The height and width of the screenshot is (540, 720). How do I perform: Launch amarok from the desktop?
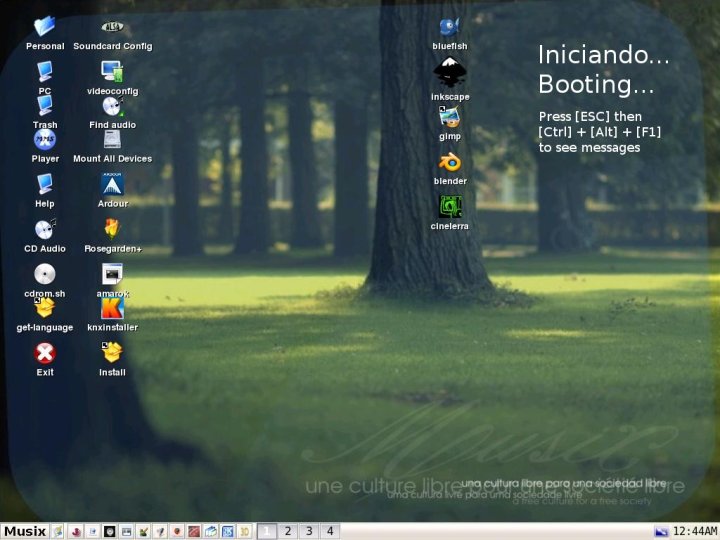(x=112, y=274)
